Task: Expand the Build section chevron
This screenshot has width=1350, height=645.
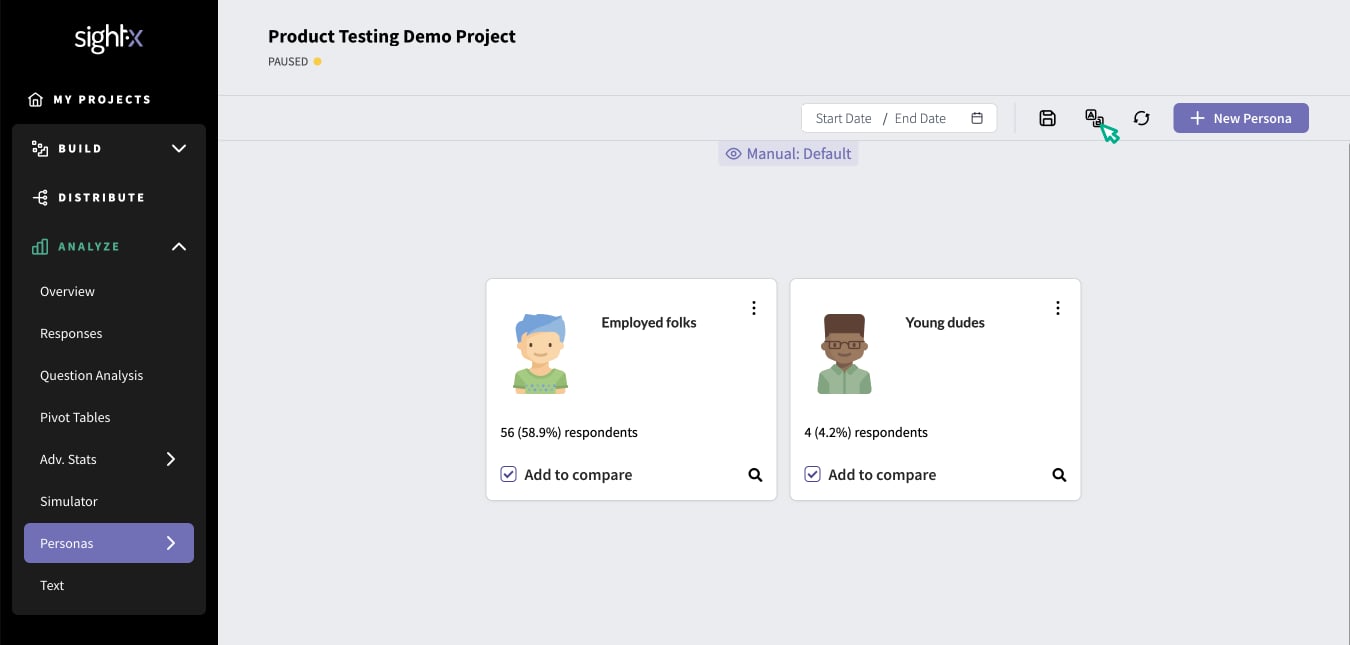Action: coord(179,148)
